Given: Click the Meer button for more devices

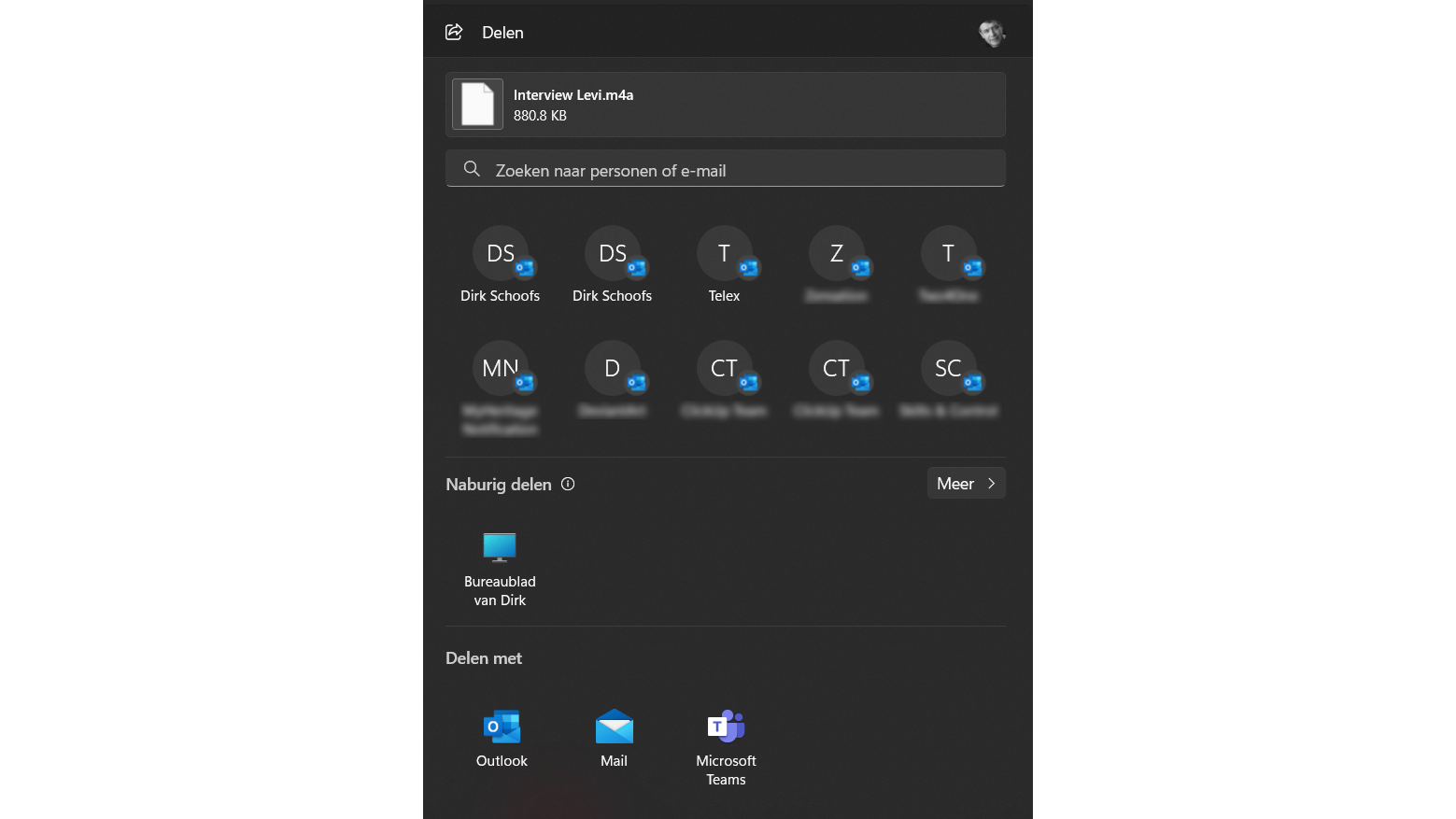Looking at the screenshot, I should point(966,483).
